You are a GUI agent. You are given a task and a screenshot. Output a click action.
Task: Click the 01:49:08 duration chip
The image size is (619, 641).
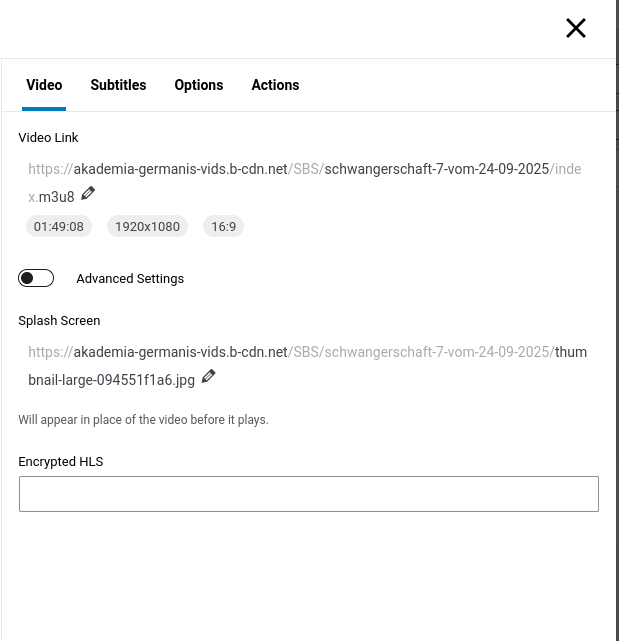59,227
